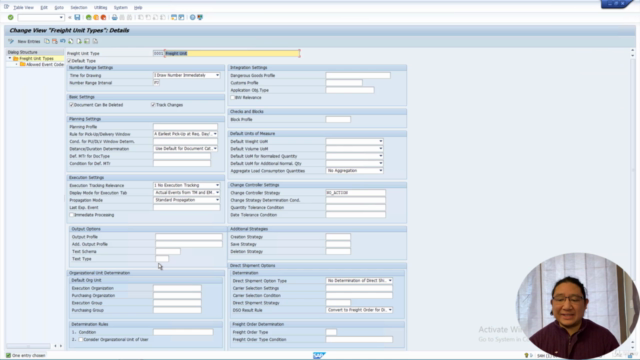Open the Table View menu

23,7
